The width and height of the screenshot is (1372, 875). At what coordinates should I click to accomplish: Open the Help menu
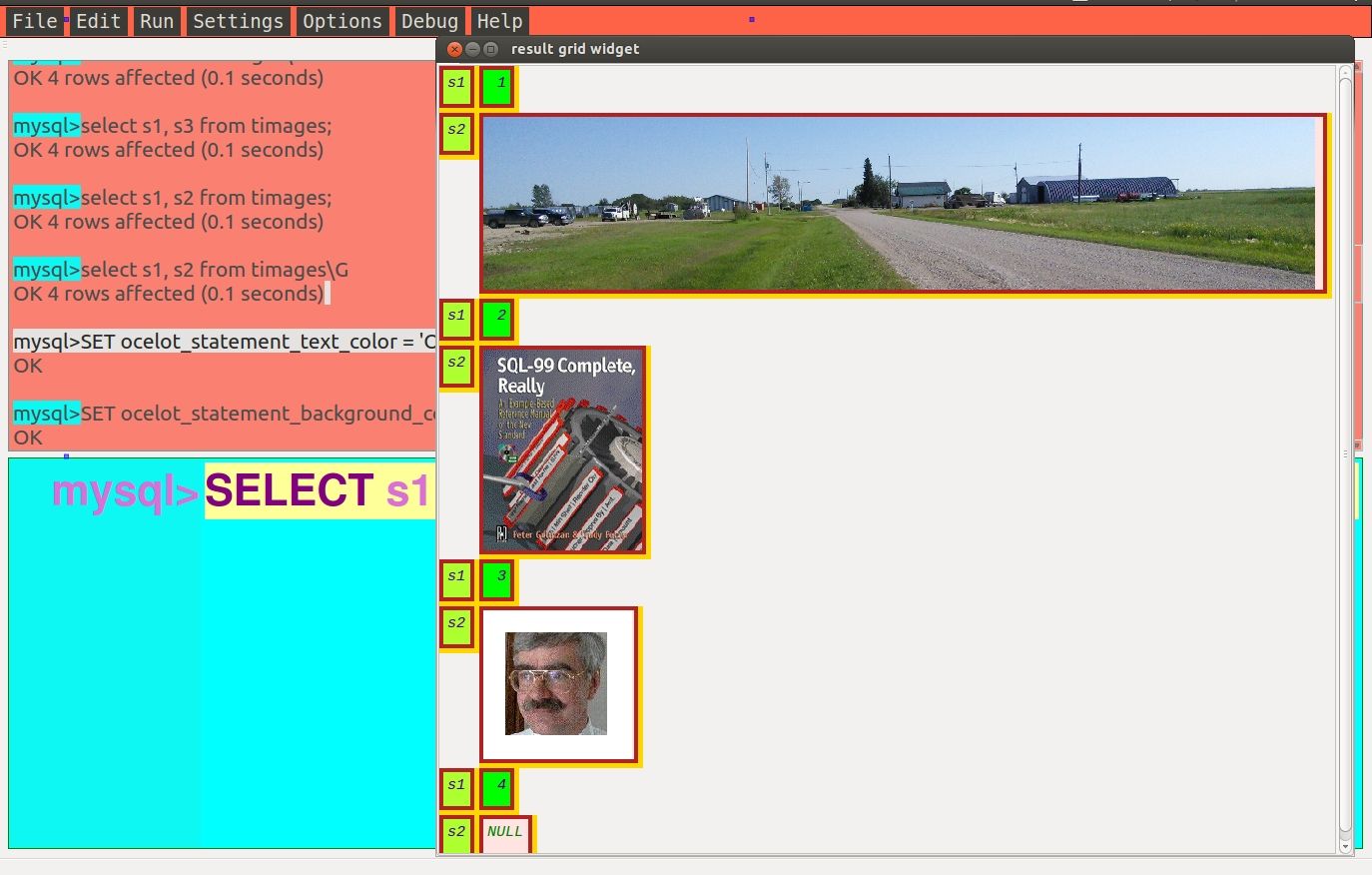(x=499, y=20)
